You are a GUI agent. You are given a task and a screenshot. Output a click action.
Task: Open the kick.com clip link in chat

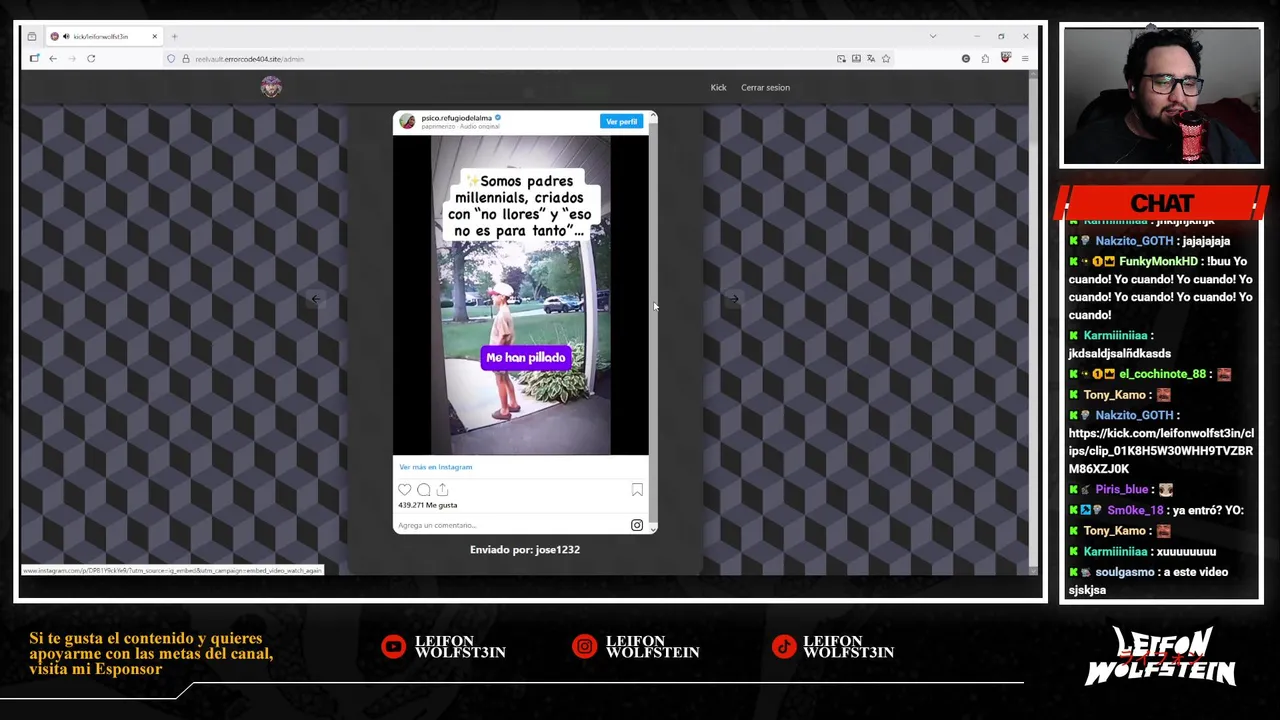[1161, 451]
